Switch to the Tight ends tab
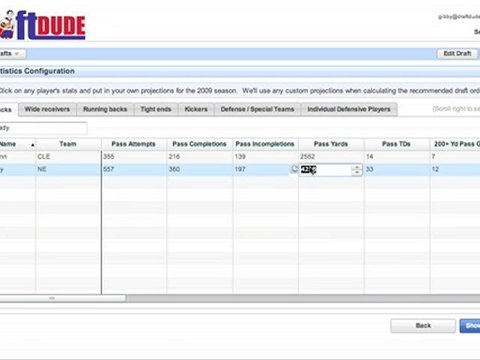480x360 pixels. [156, 109]
